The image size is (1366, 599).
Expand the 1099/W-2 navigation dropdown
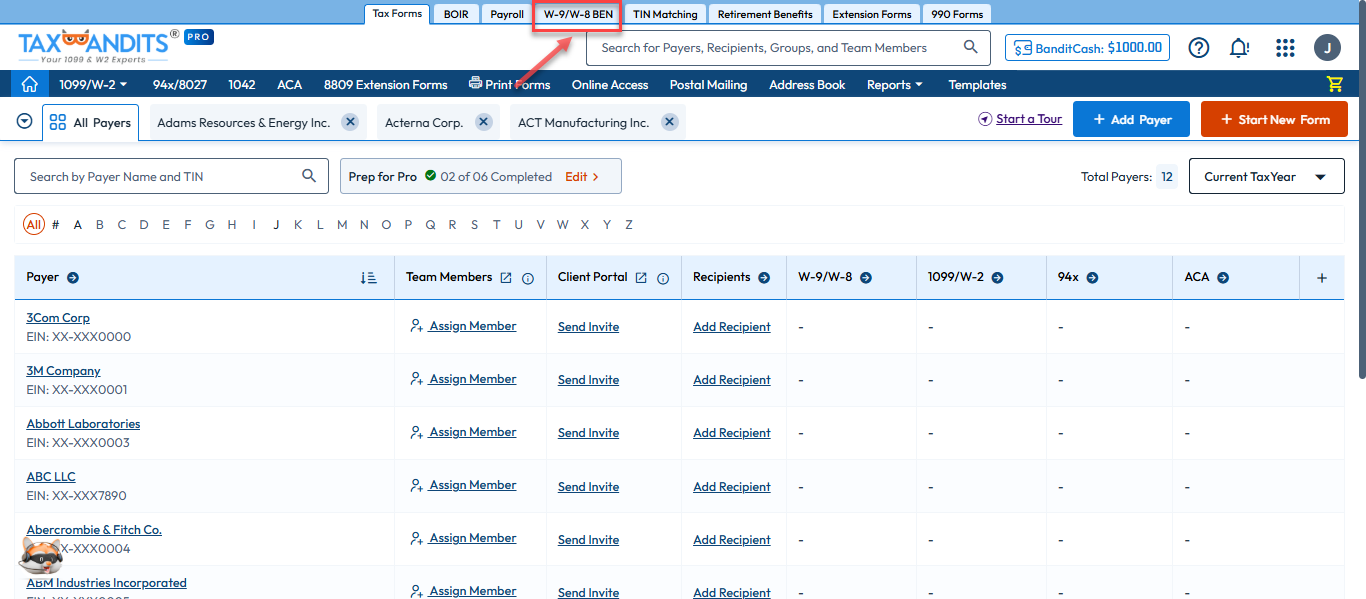[x=93, y=84]
